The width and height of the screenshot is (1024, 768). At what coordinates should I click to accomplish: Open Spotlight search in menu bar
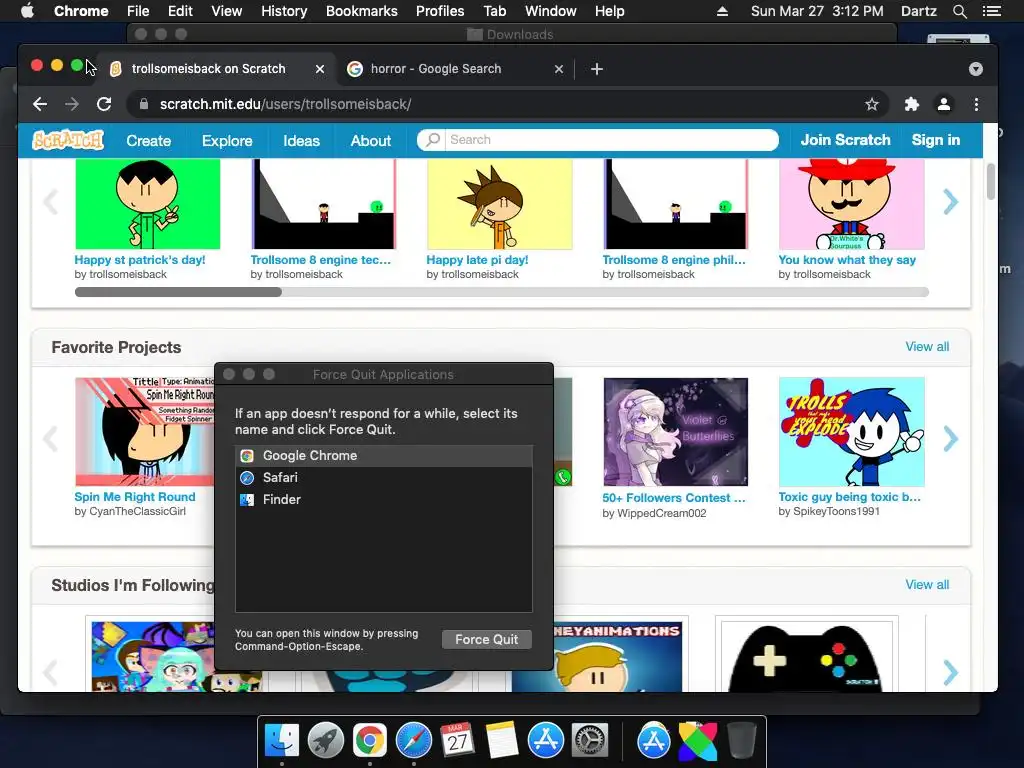click(x=959, y=11)
